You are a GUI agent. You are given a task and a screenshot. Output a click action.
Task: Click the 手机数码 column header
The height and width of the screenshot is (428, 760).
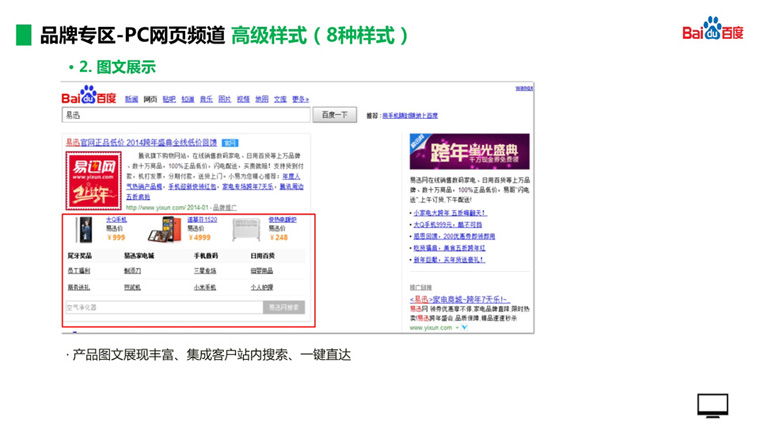coord(206,255)
